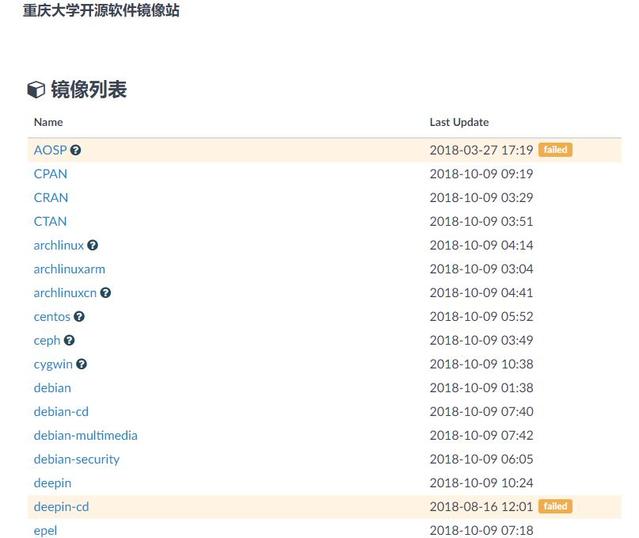Screen dimensions: 639x538
Task: Open the CTAN mirror link
Action: pos(50,221)
